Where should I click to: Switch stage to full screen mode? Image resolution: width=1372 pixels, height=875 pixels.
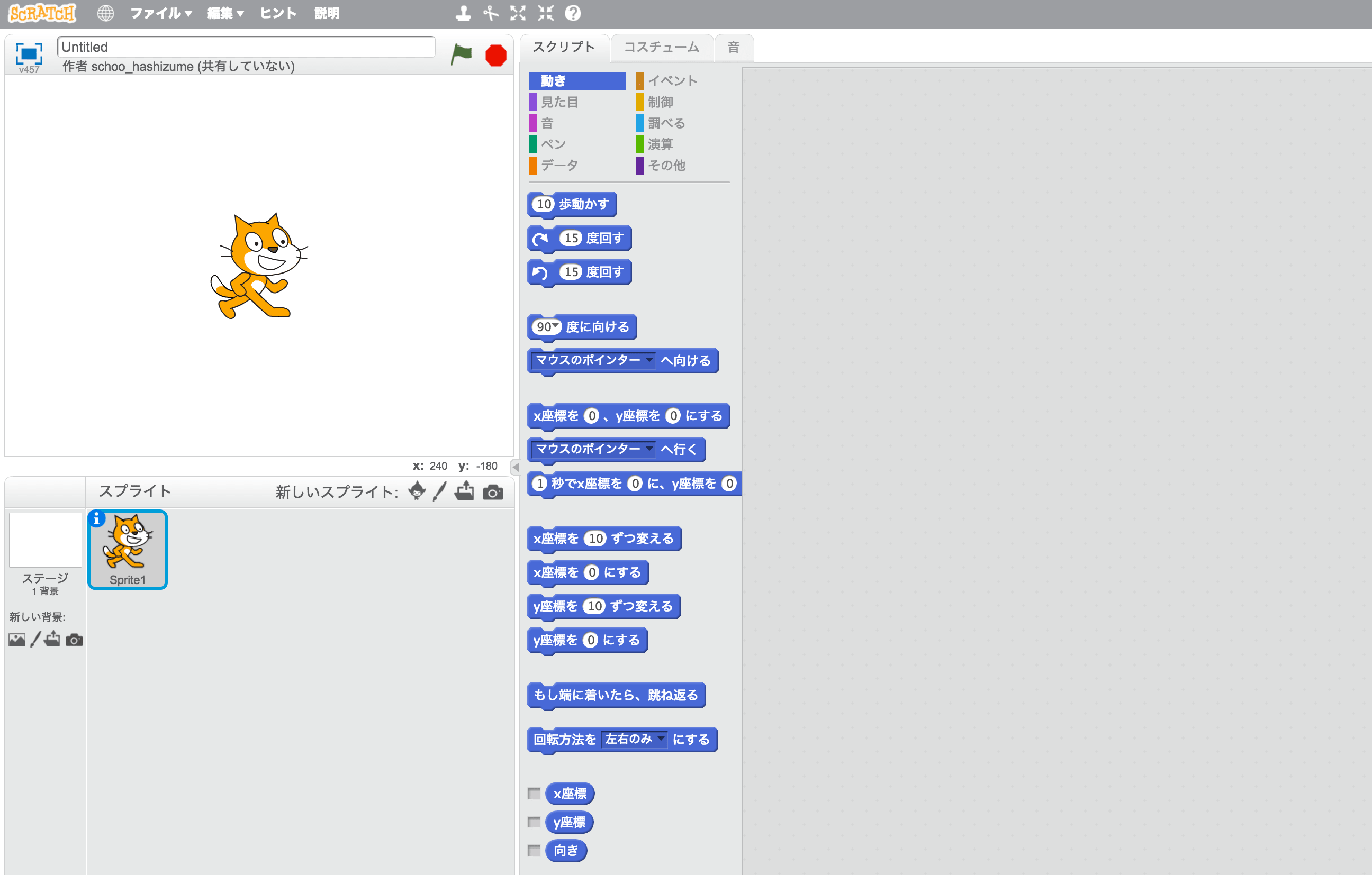[29, 53]
